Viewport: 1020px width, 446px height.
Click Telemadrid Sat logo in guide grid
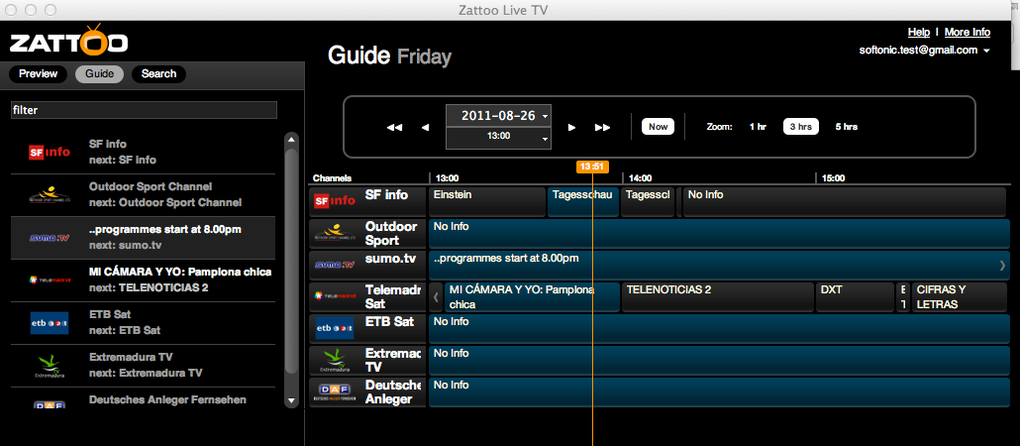[x=335, y=296]
